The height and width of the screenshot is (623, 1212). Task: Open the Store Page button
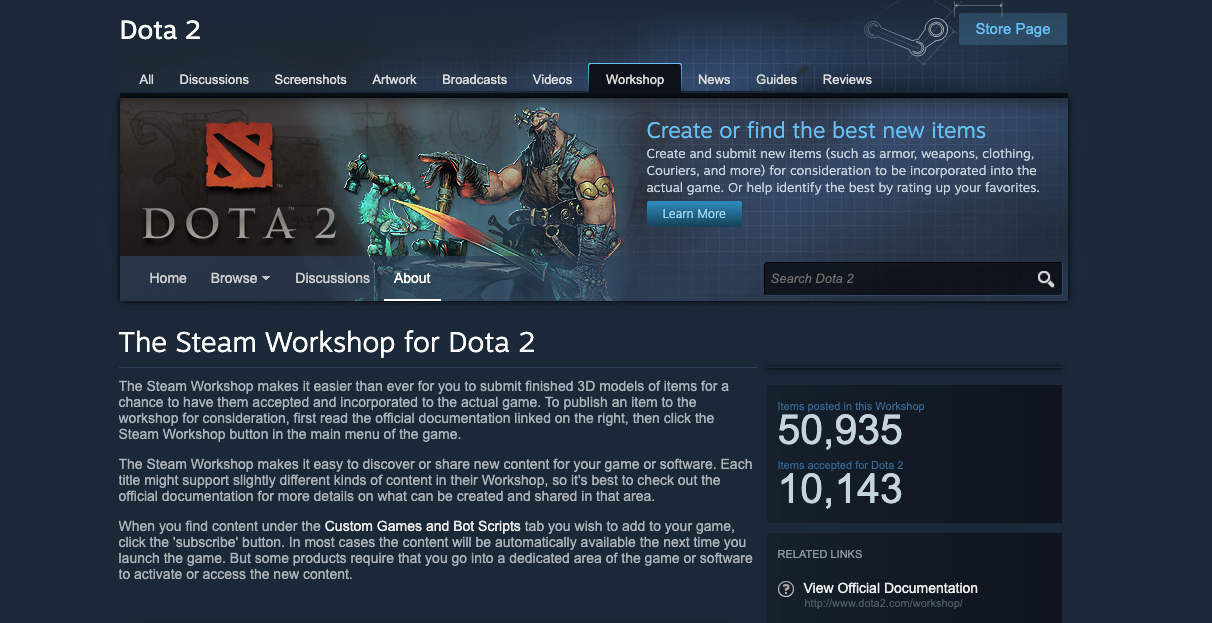[1012, 29]
